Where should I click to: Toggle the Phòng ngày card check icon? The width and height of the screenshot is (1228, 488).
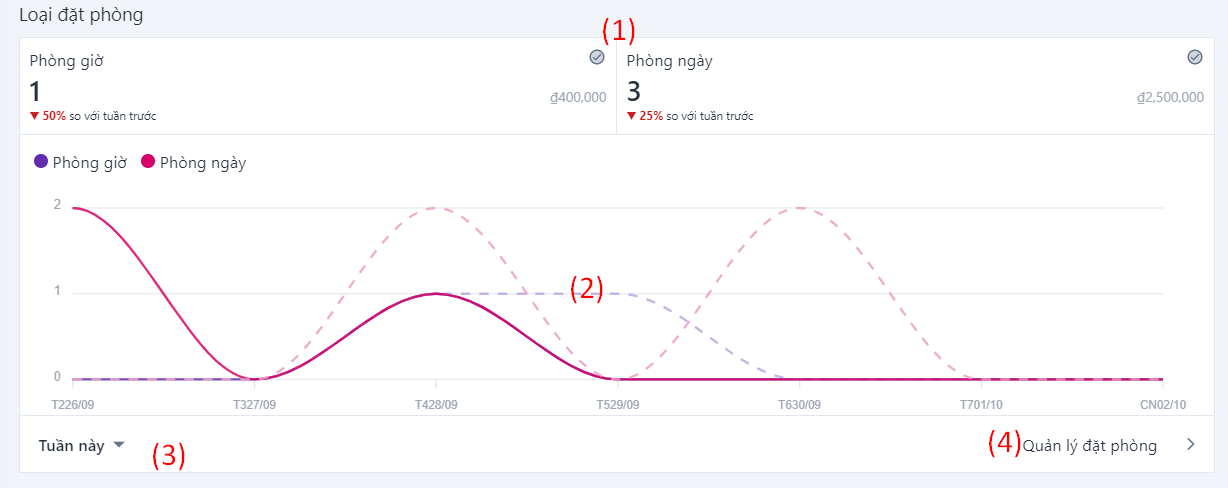coord(1194,57)
